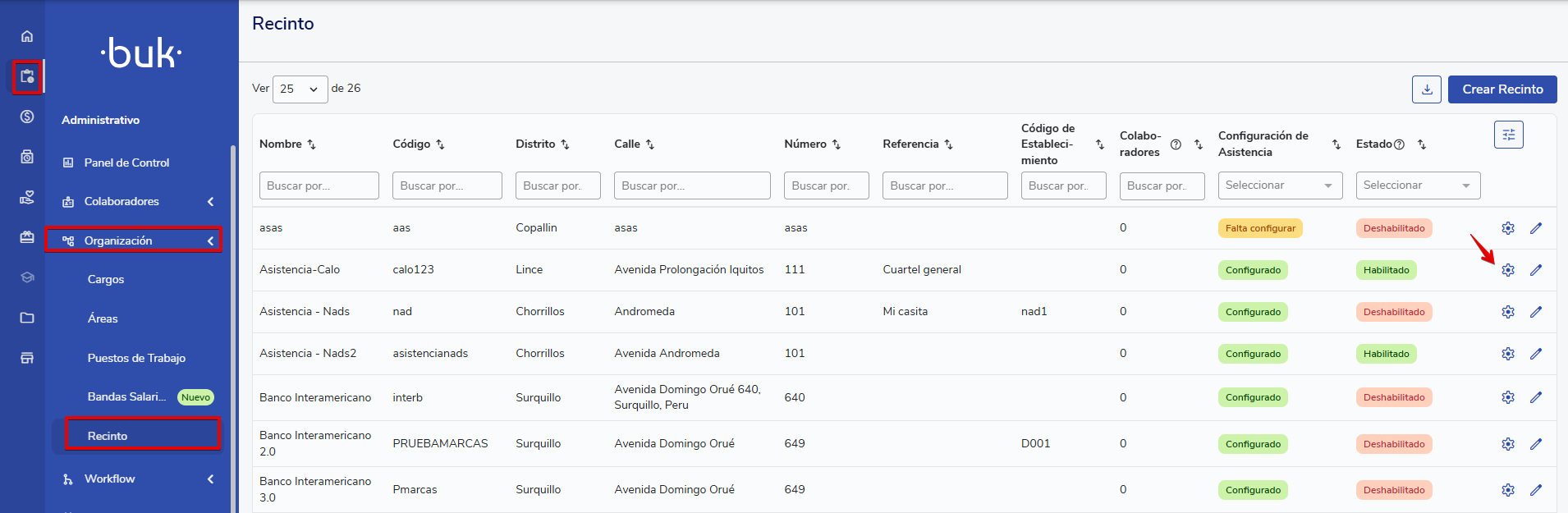
Task: Open Estado Seleccionar filter dropdown
Action: point(1417,186)
